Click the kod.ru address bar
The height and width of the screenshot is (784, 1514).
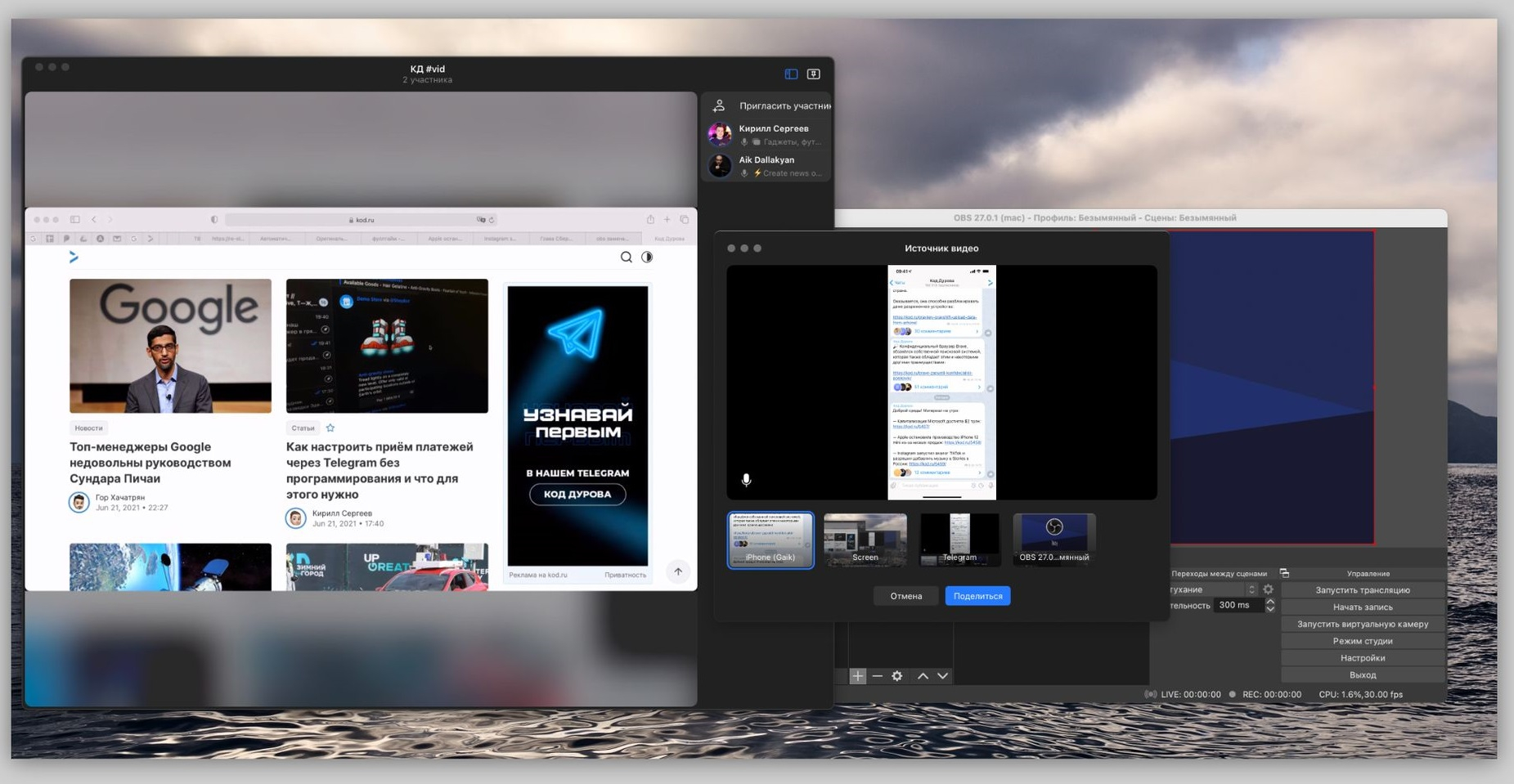pos(362,220)
